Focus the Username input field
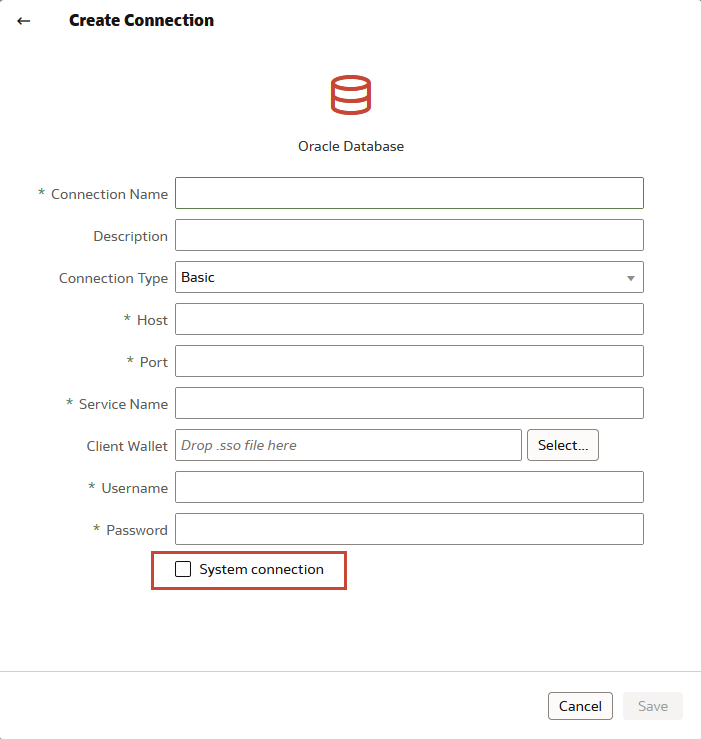The height and width of the screenshot is (739, 701). pyautogui.click(x=409, y=487)
